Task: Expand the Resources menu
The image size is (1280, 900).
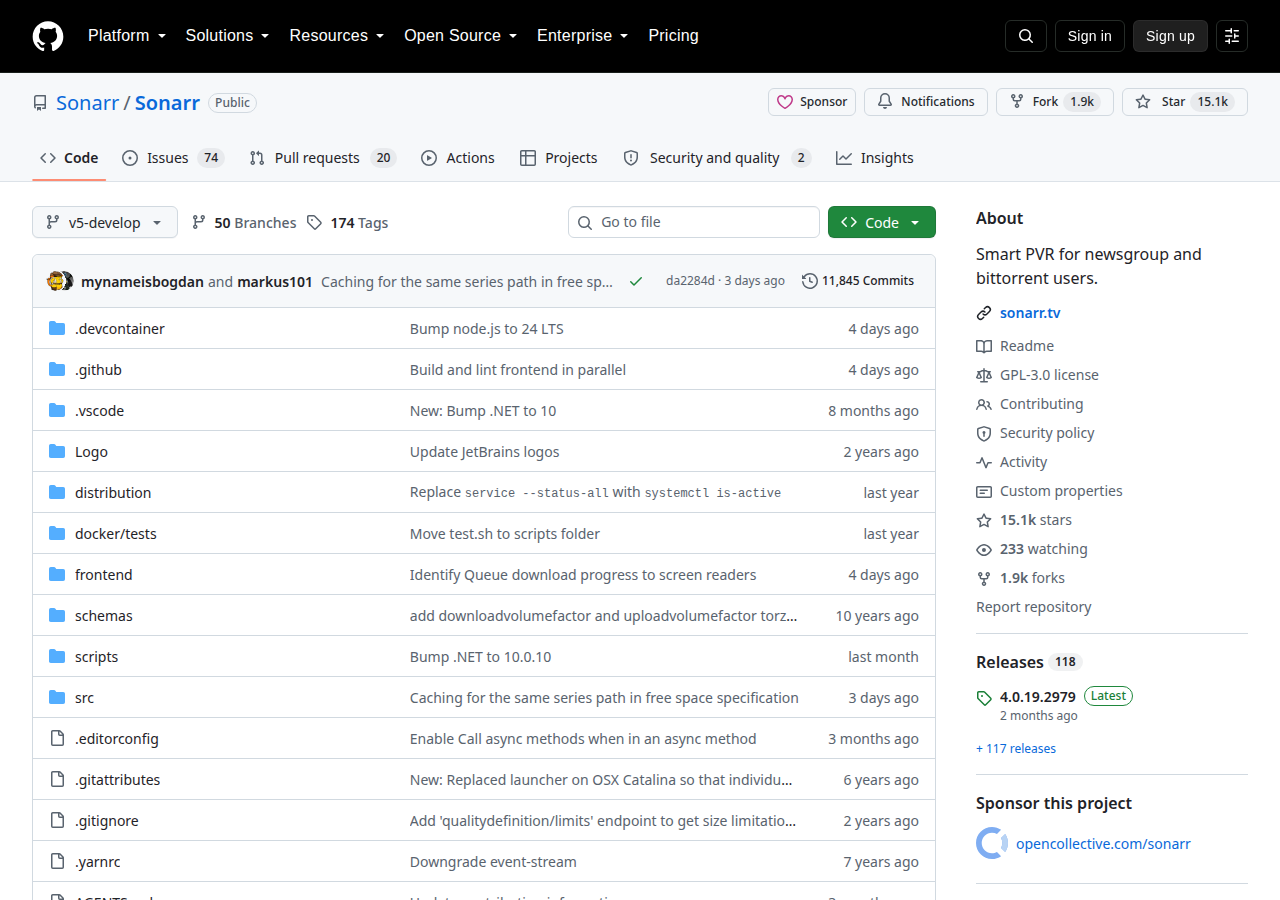Action: (x=337, y=36)
